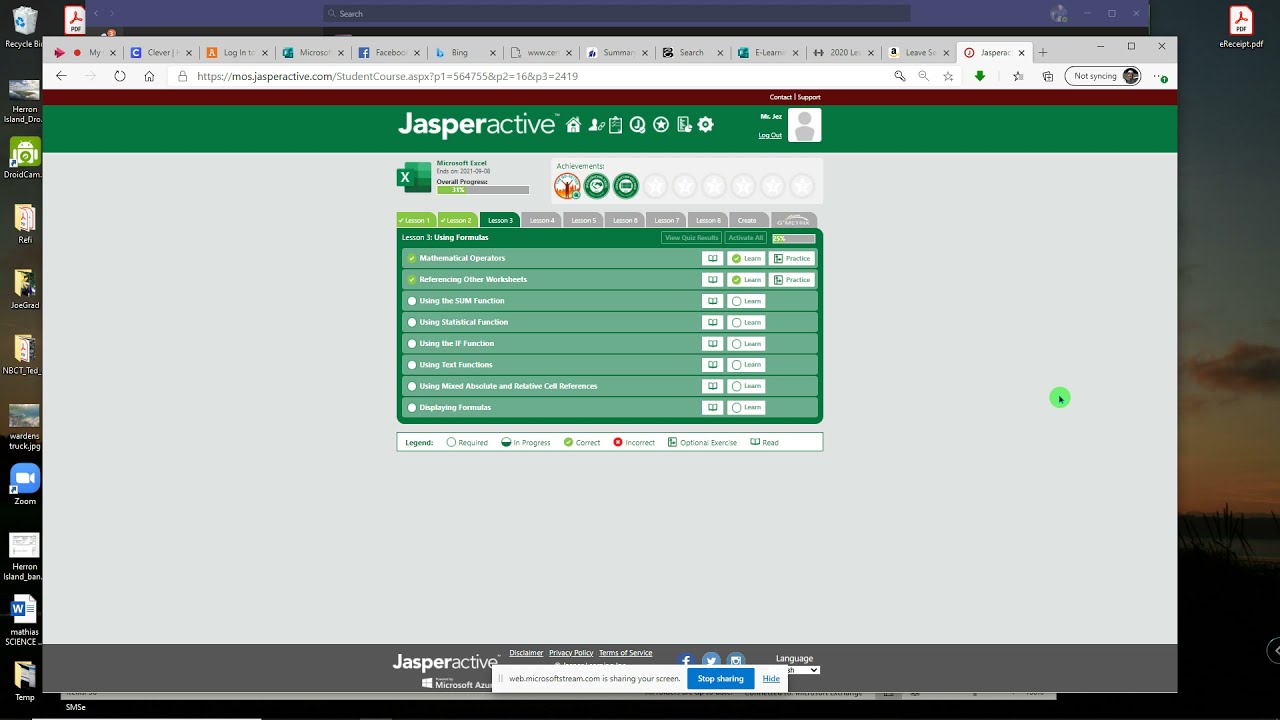Start Learn for Using Statistical Function
This screenshot has height=720, width=1280.
746,322
